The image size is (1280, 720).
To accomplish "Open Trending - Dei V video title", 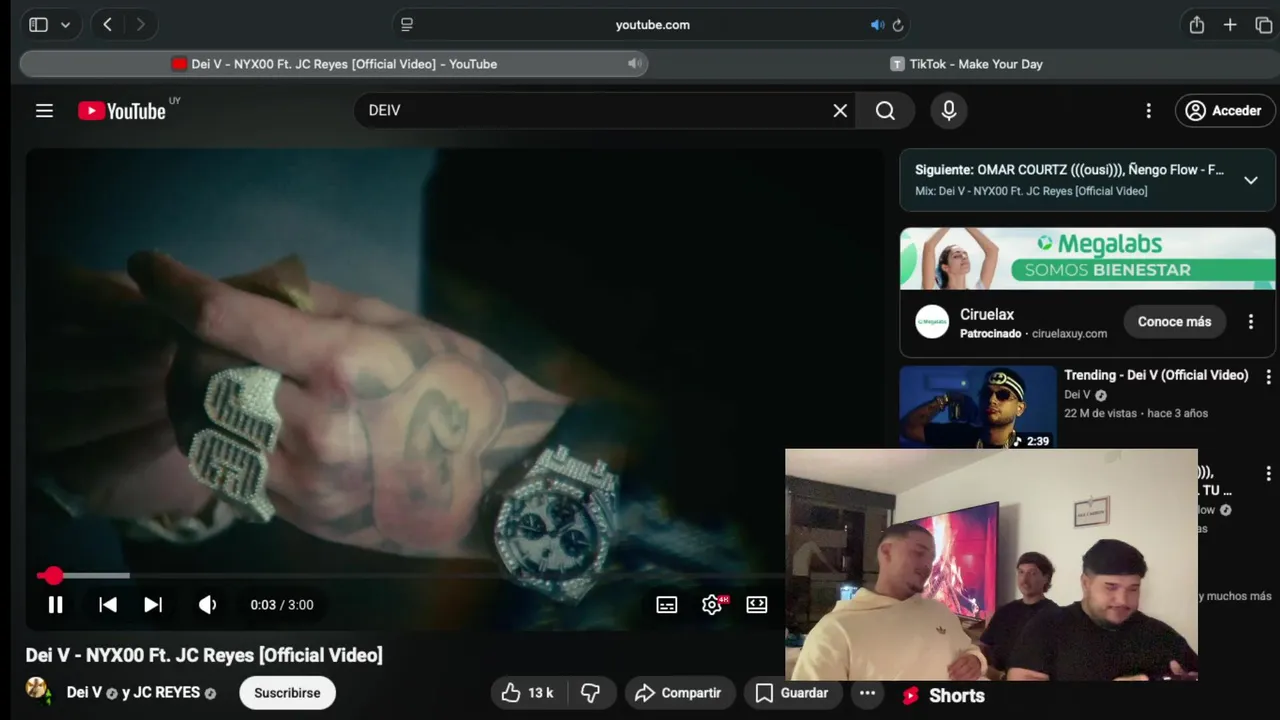I will tap(1156, 375).
